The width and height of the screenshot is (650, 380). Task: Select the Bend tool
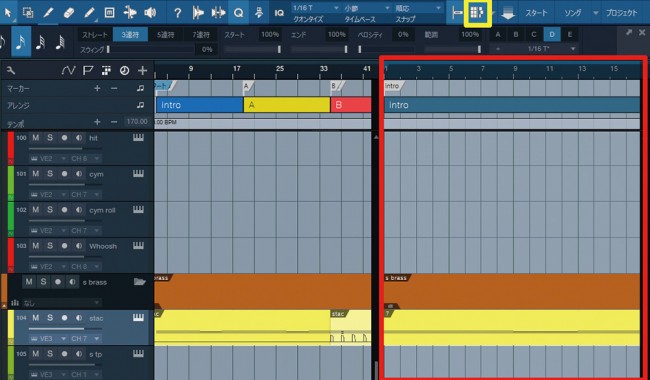pyautogui.click(x=130, y=12)
